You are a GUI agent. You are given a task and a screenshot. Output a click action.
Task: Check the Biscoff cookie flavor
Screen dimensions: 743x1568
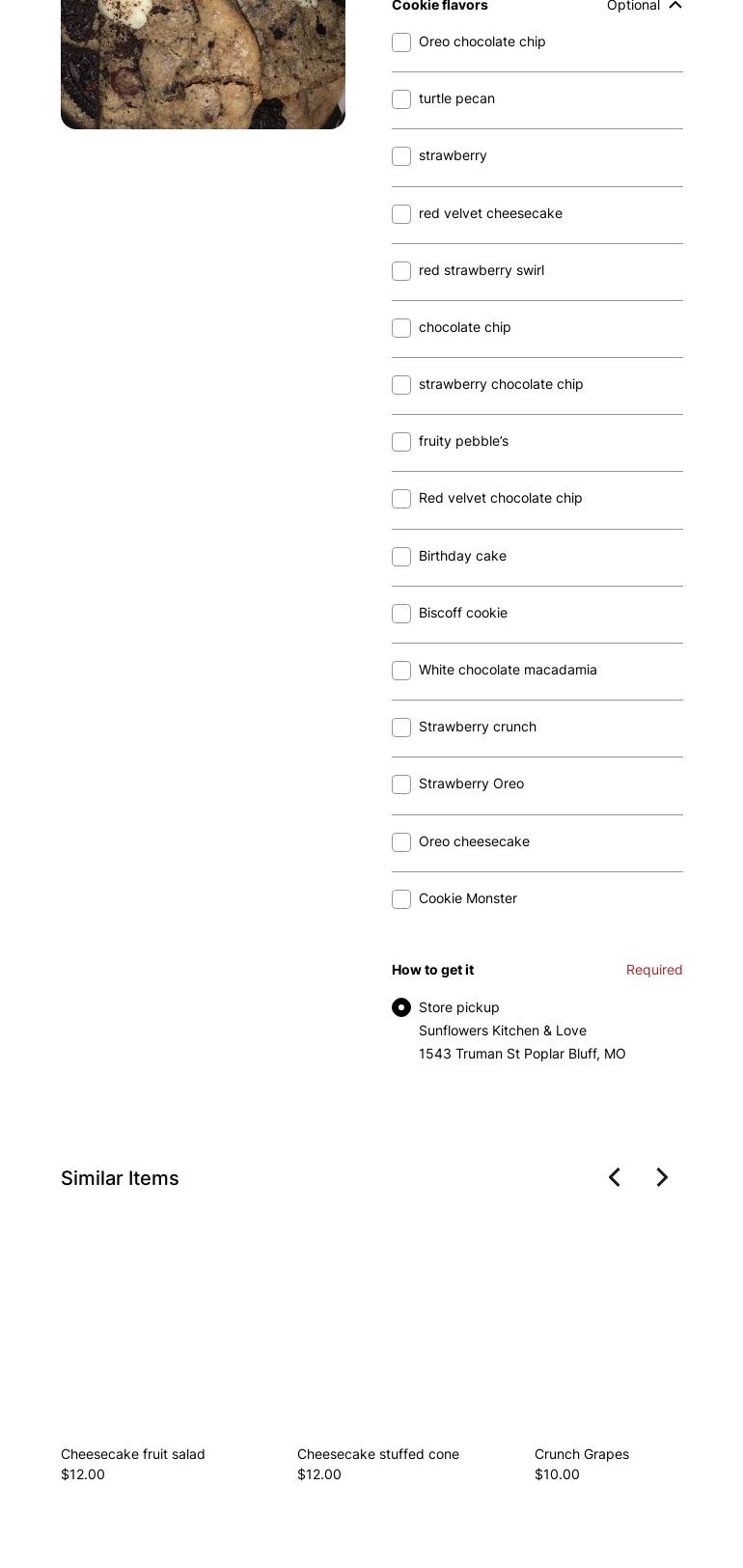pyautogui.click(x=401, y=614)
